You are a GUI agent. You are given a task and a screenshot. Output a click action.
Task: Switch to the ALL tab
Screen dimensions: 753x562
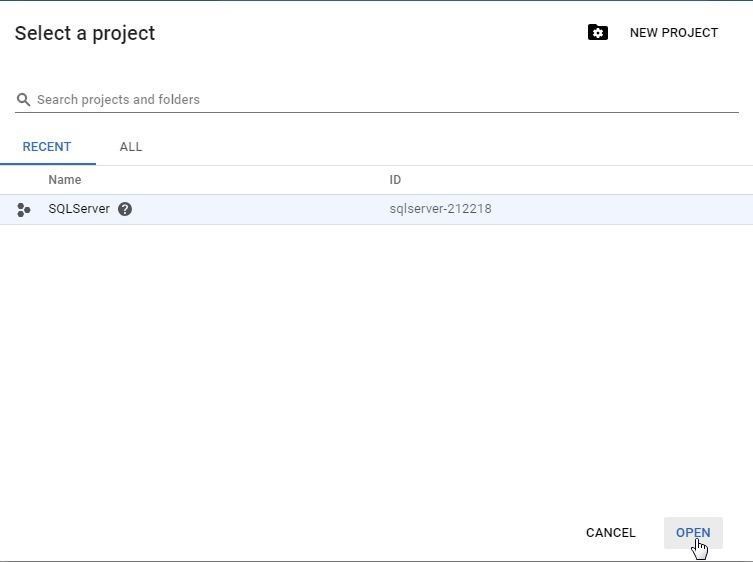click(x=131, y=147)
